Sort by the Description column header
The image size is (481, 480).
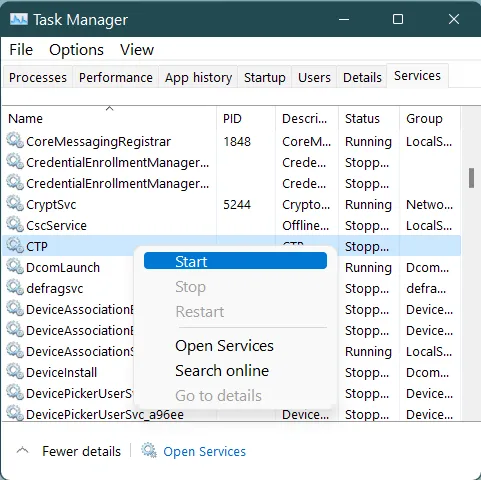click(x=307, y=118)
